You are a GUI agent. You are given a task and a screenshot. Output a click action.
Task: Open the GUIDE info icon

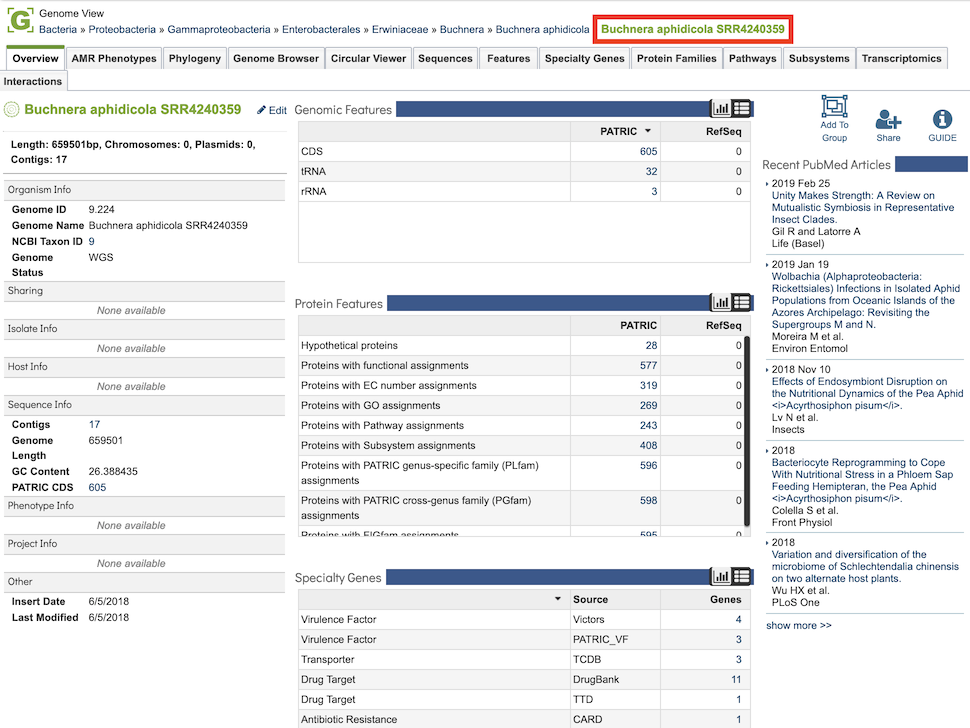(x=942, y=119)
